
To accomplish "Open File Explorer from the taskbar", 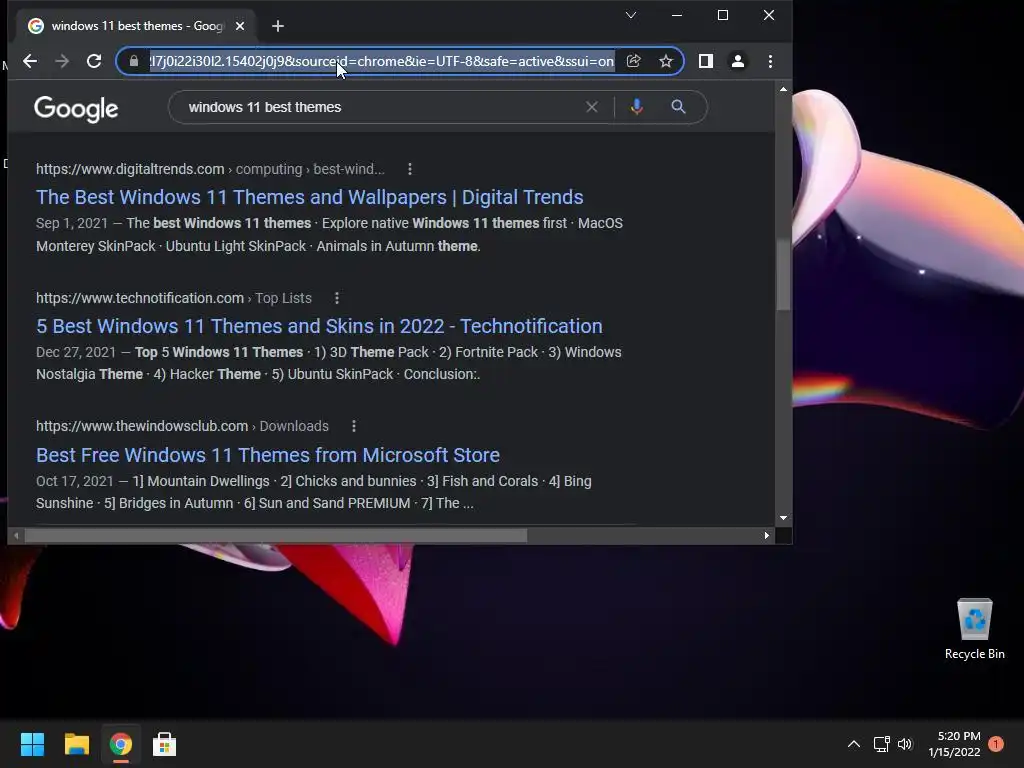I will [x=76, y=744].
